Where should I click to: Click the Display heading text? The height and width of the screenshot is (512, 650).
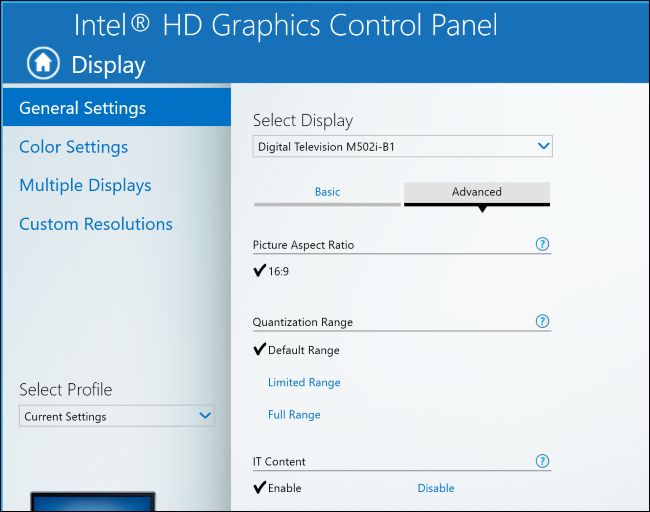pyautogui.click(x=108, y=66)
